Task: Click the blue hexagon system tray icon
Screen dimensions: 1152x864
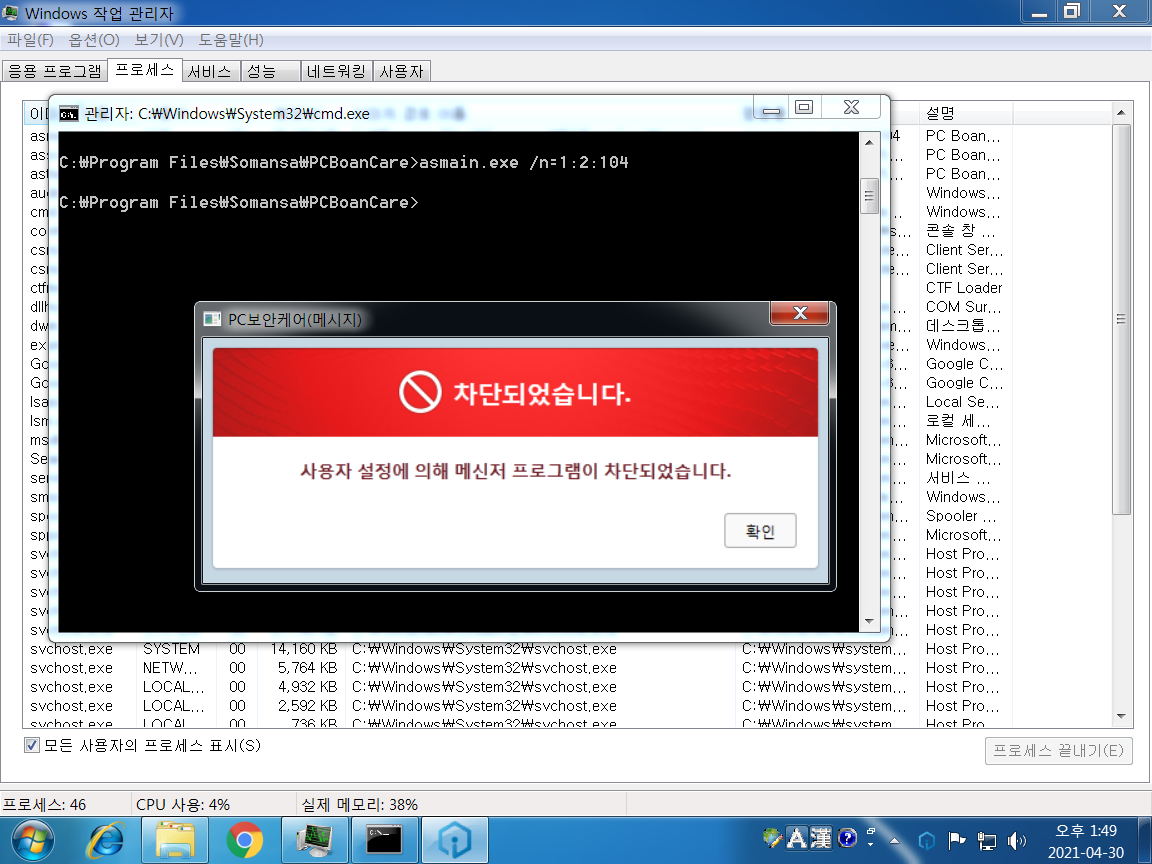Action: (926, 840)
